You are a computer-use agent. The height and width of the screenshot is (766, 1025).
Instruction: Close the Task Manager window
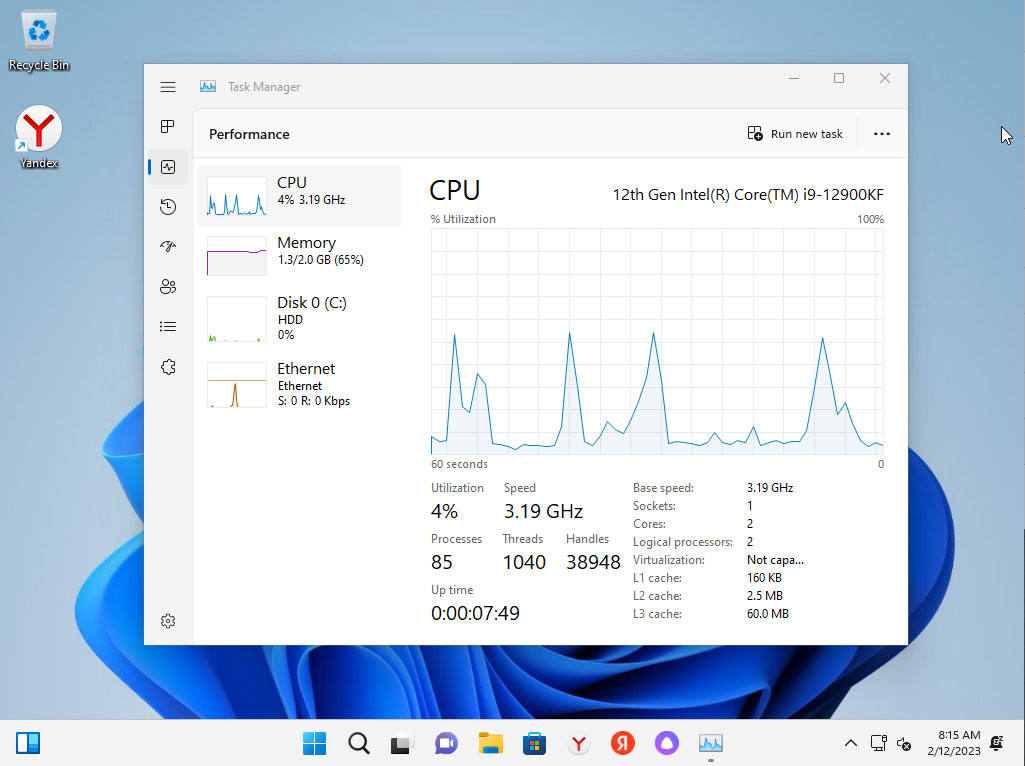point(884,78)
